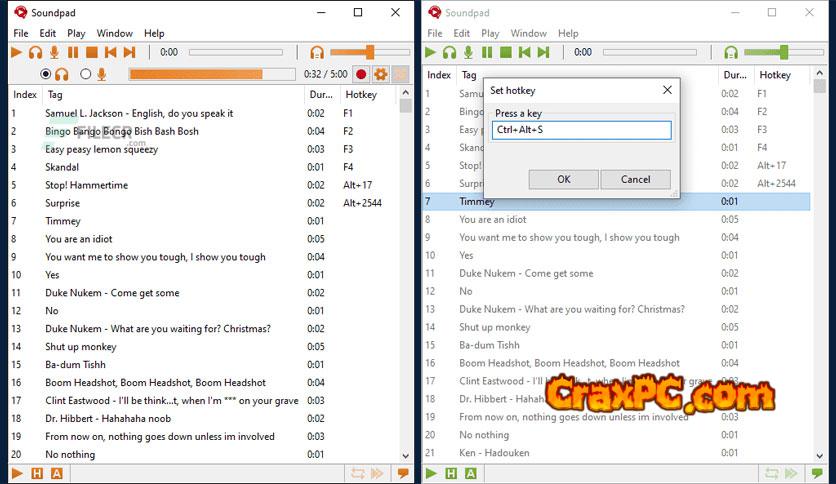Select the microphone radio button in the recorder bar

pyautogui.click(x=86, y=74)
